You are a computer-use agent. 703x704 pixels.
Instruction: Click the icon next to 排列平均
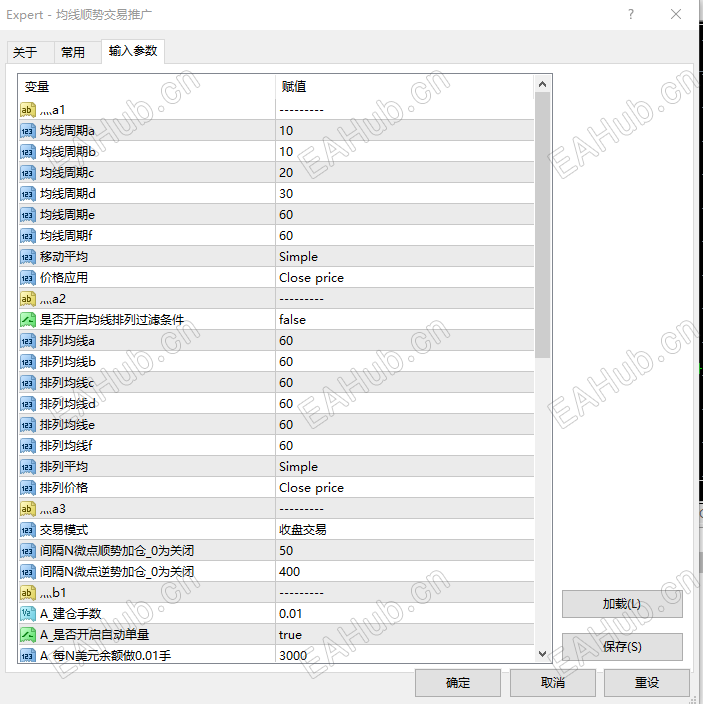click(x=27, y=467)
